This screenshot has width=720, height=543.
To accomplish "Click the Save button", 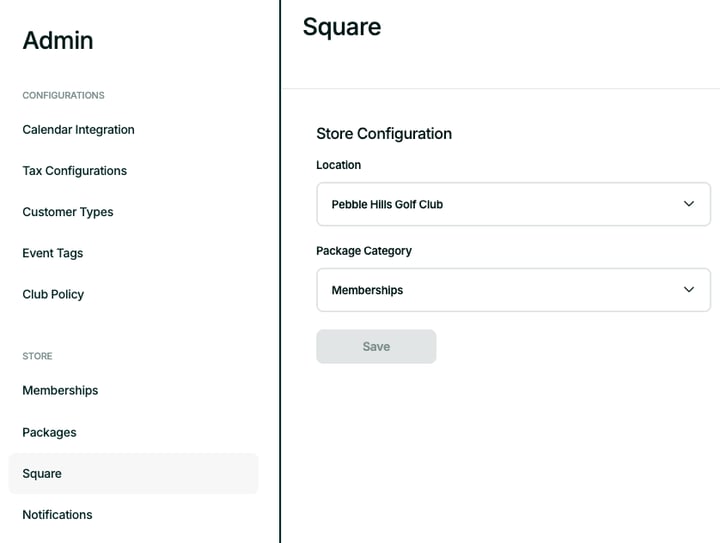I will pyautogui.click(x=376, y=347).
